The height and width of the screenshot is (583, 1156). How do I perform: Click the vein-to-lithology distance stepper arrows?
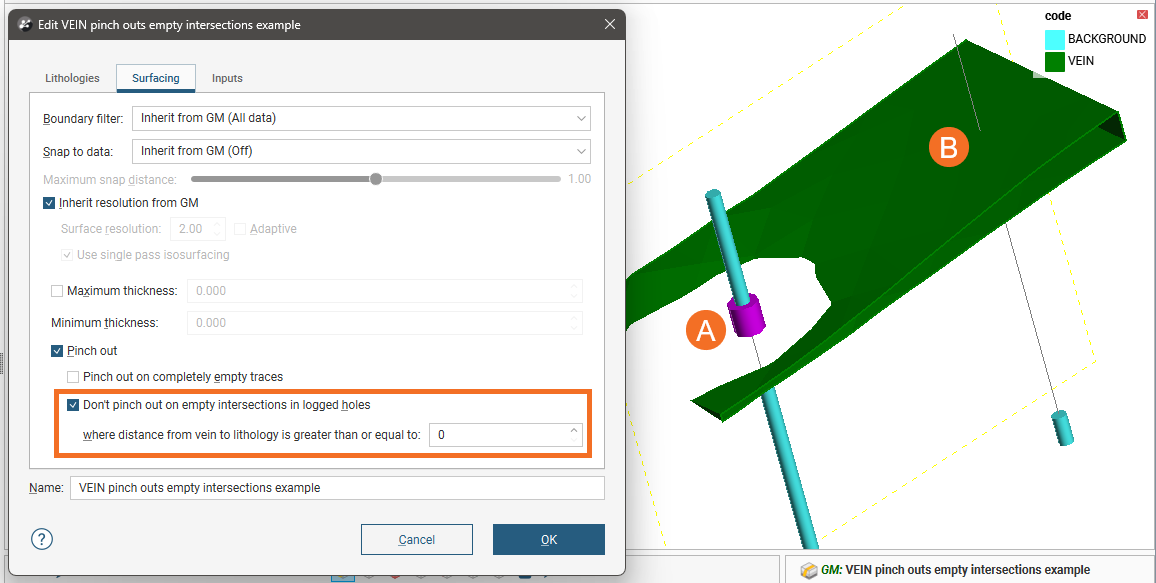[x=574, y=435]
